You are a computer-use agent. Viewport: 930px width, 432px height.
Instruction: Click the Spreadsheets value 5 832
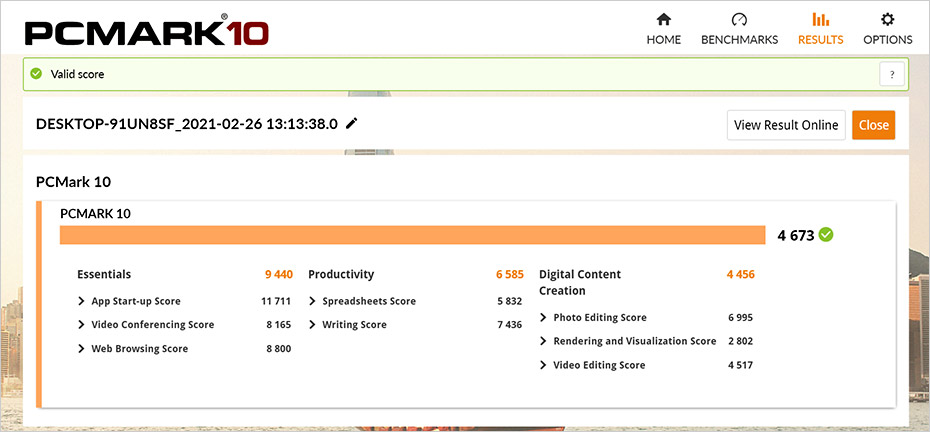509,301
